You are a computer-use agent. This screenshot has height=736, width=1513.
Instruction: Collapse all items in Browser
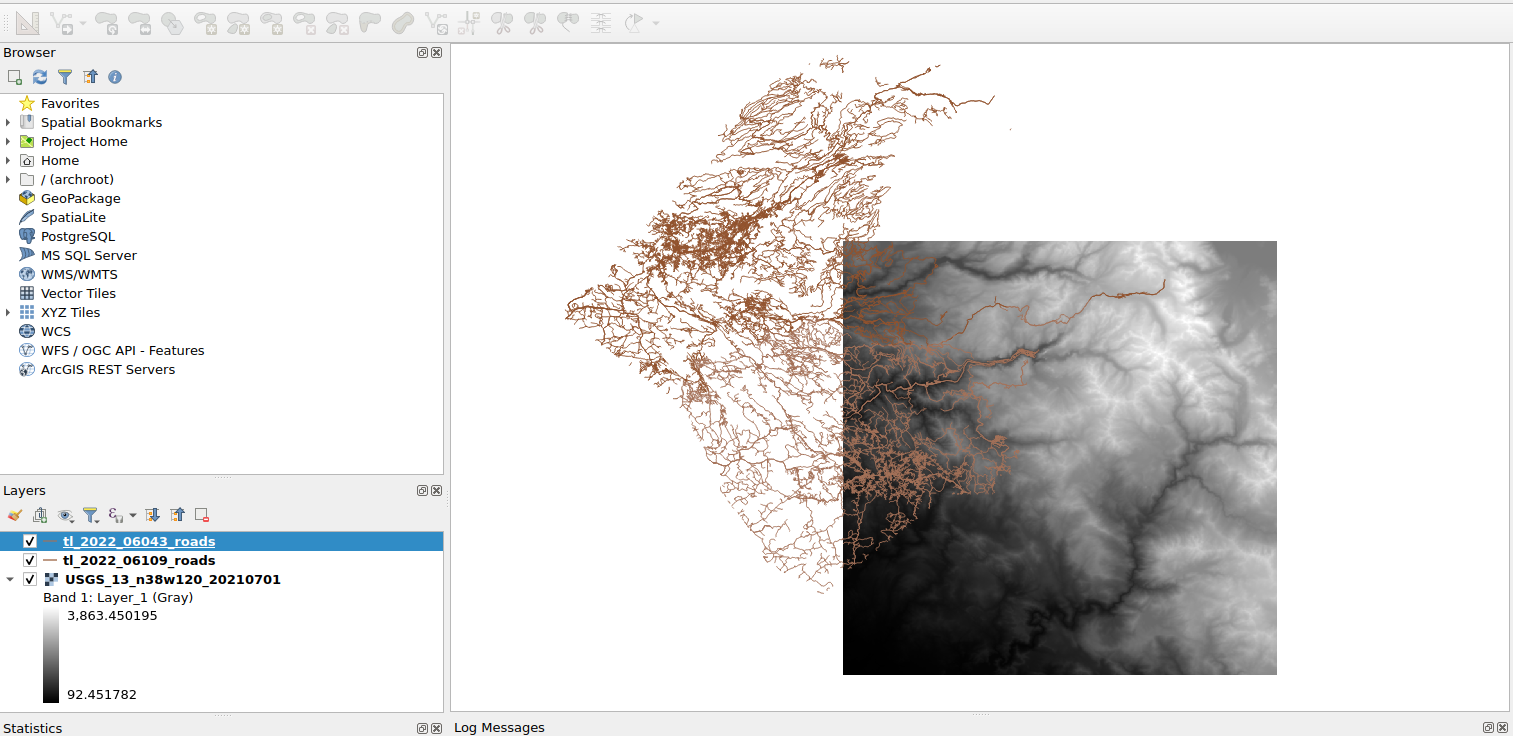coord(90,76)
